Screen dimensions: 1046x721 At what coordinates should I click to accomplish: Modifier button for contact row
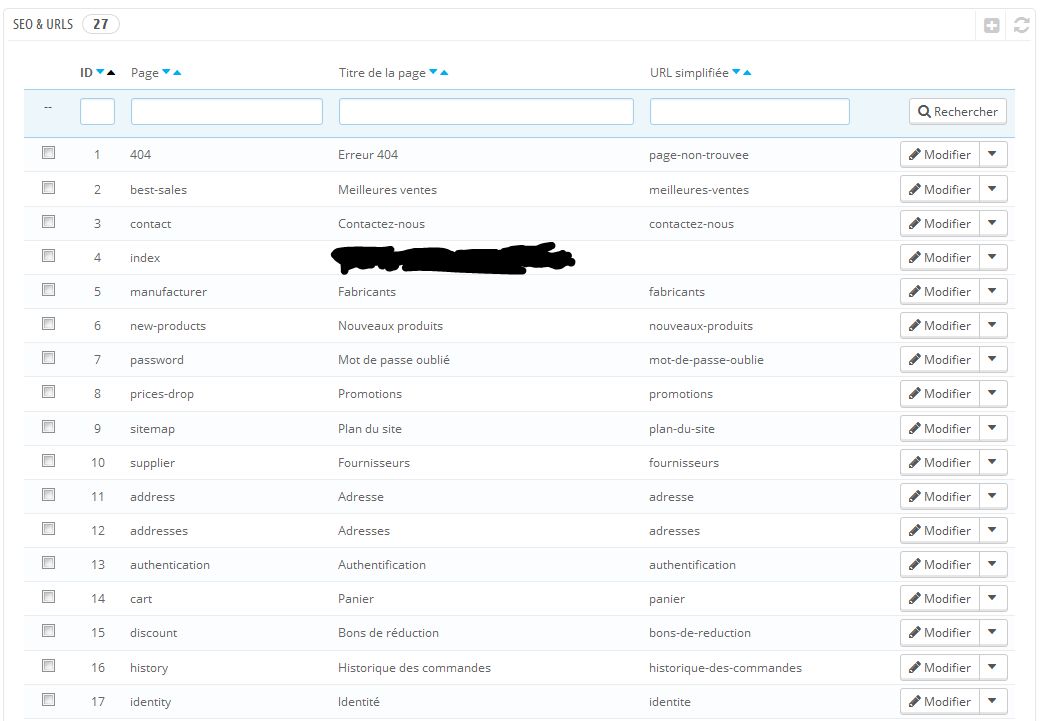[940, 223]
